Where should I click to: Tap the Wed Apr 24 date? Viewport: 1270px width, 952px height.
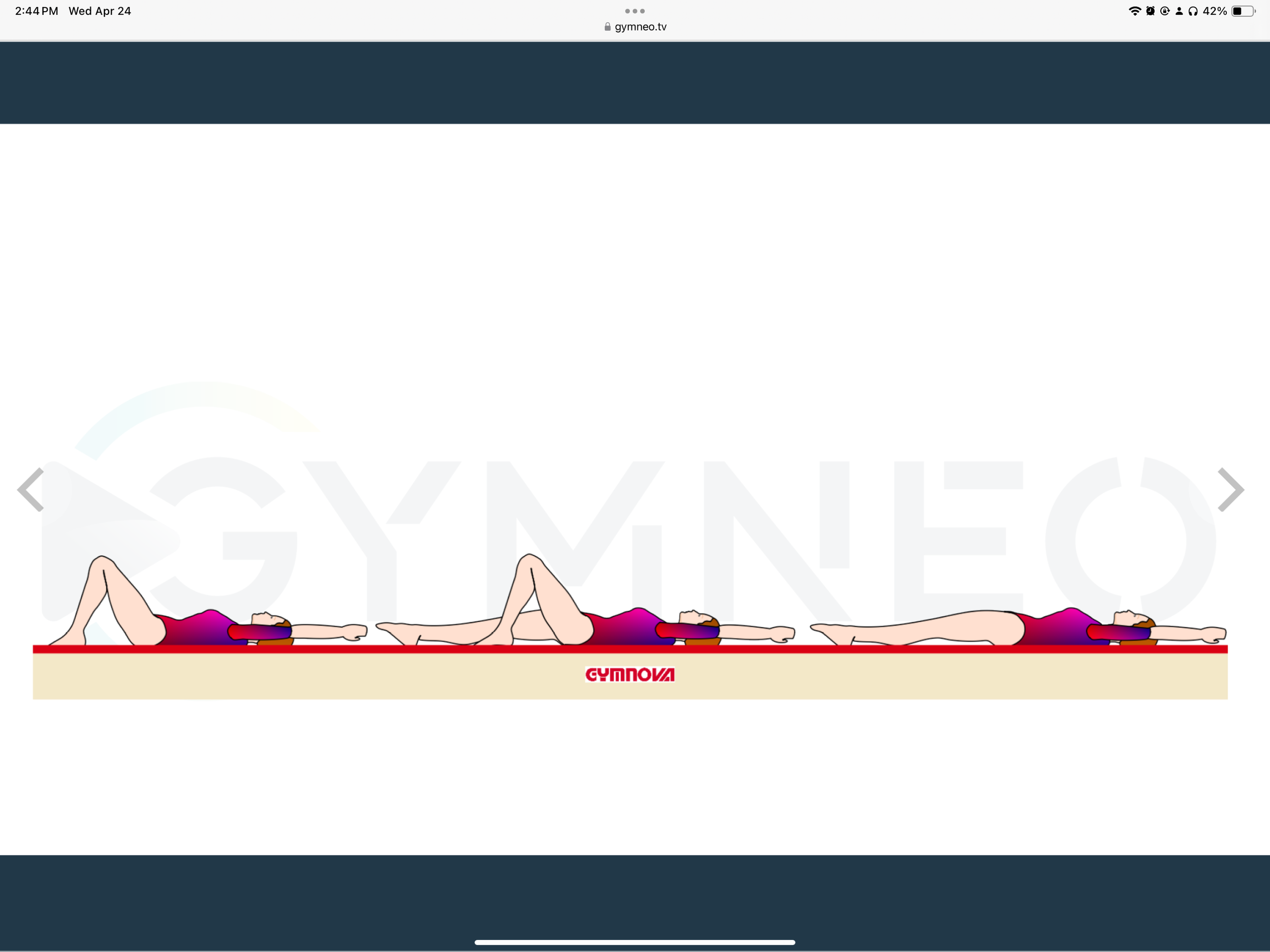click(x=100, y=11)
